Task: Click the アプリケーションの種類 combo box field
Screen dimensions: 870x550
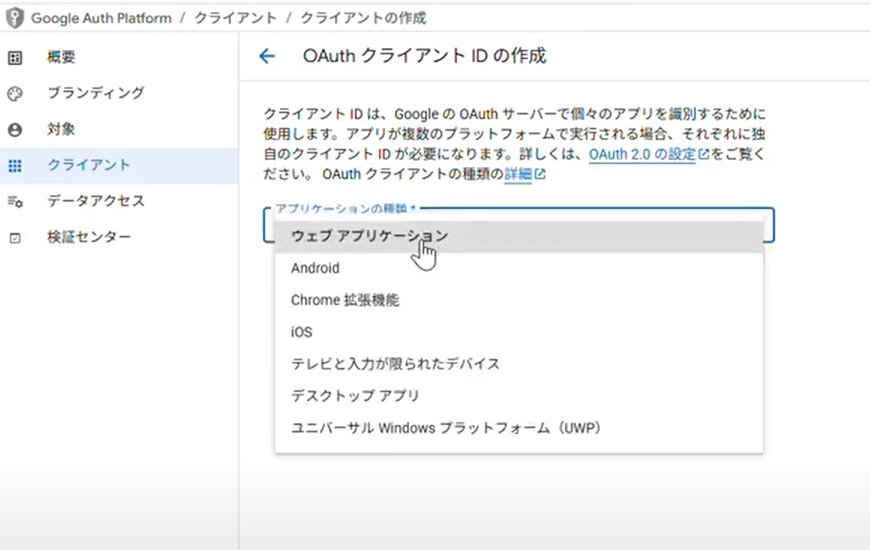Action: click(x=519, y=225)
